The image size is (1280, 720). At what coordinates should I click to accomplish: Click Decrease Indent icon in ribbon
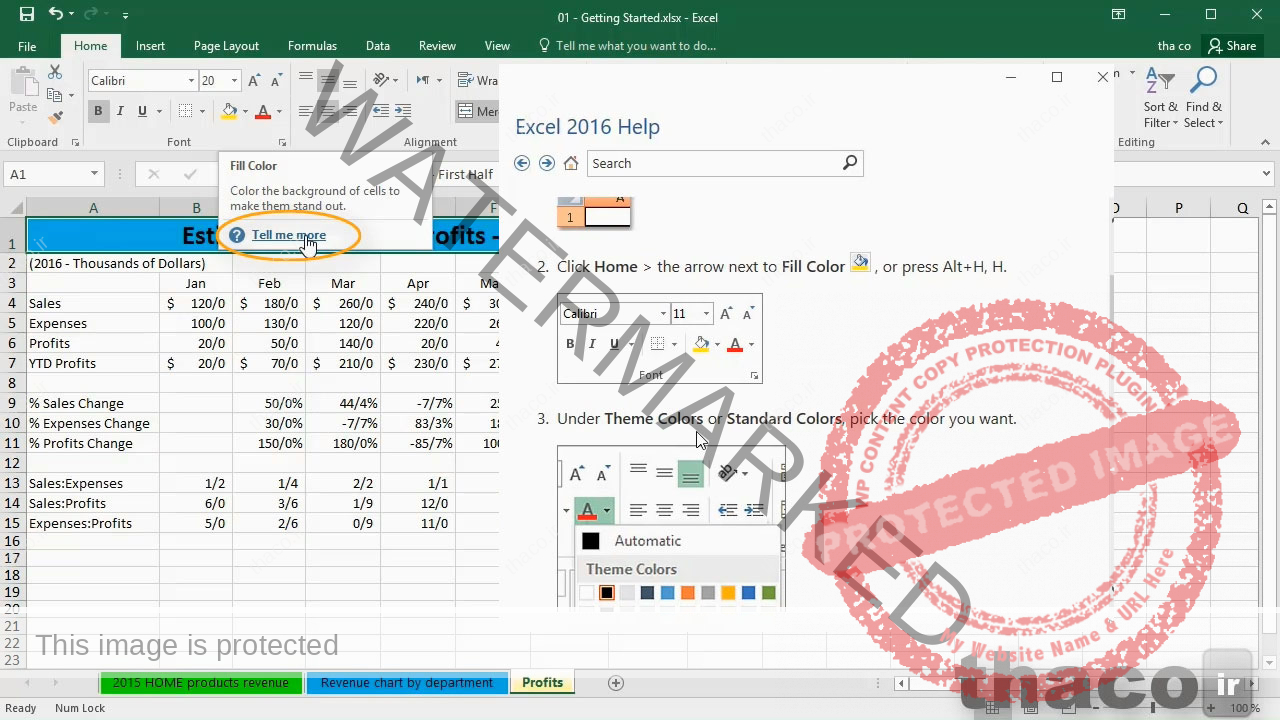[x=380, y=111]
